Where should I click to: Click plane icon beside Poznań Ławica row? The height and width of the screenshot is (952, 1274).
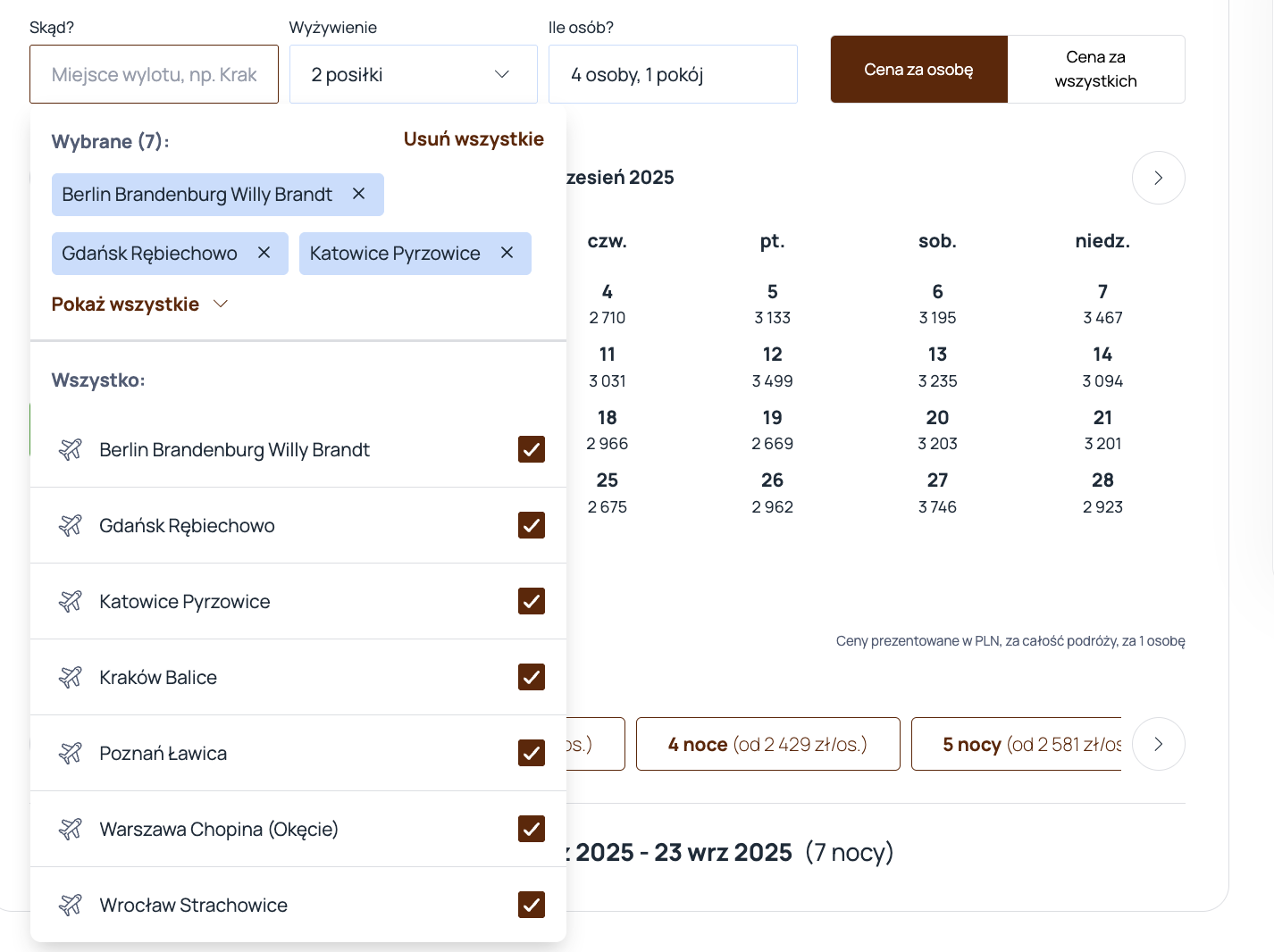point(71,753)
